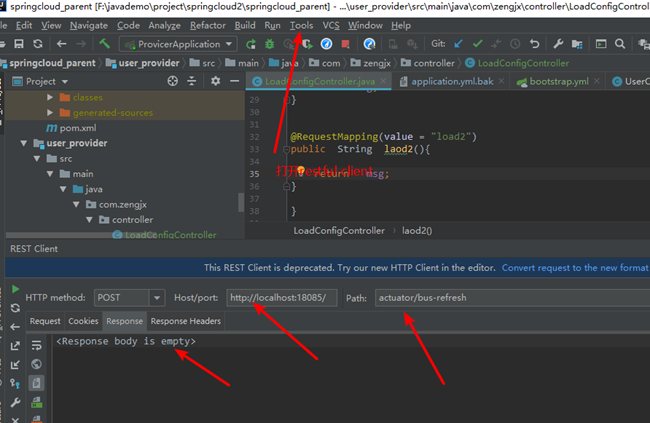Submit the REST request with the green play icon

[x=15, y=289]
